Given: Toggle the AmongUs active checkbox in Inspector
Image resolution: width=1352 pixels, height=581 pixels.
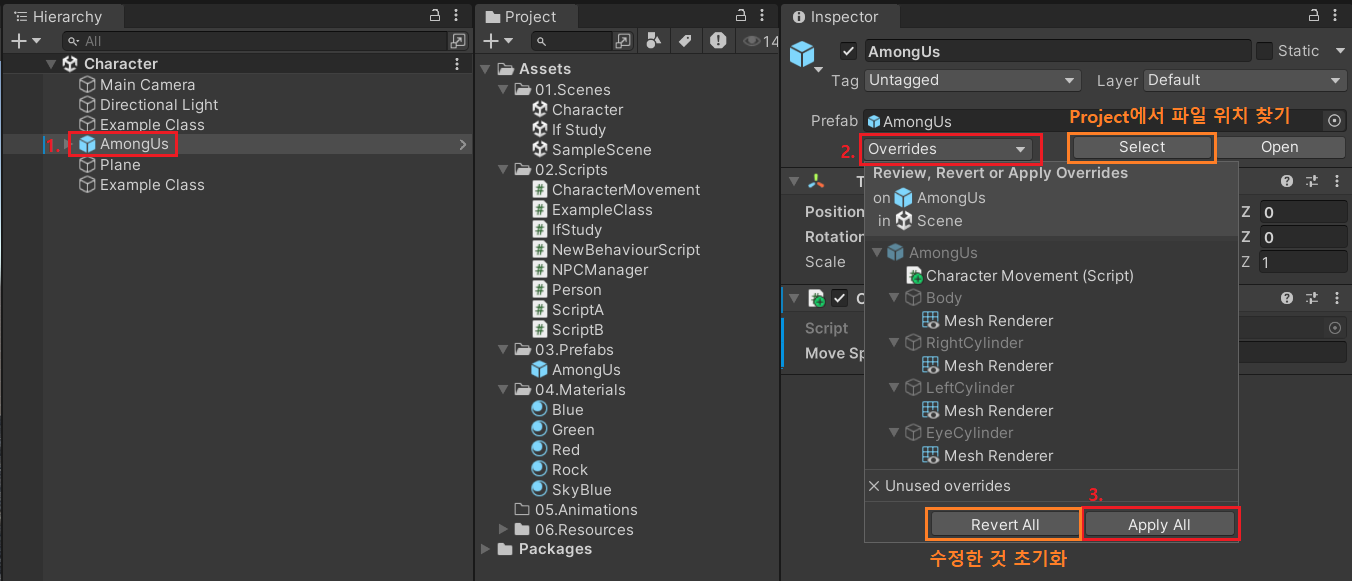Looking at the screenshot, I should 849,51.
